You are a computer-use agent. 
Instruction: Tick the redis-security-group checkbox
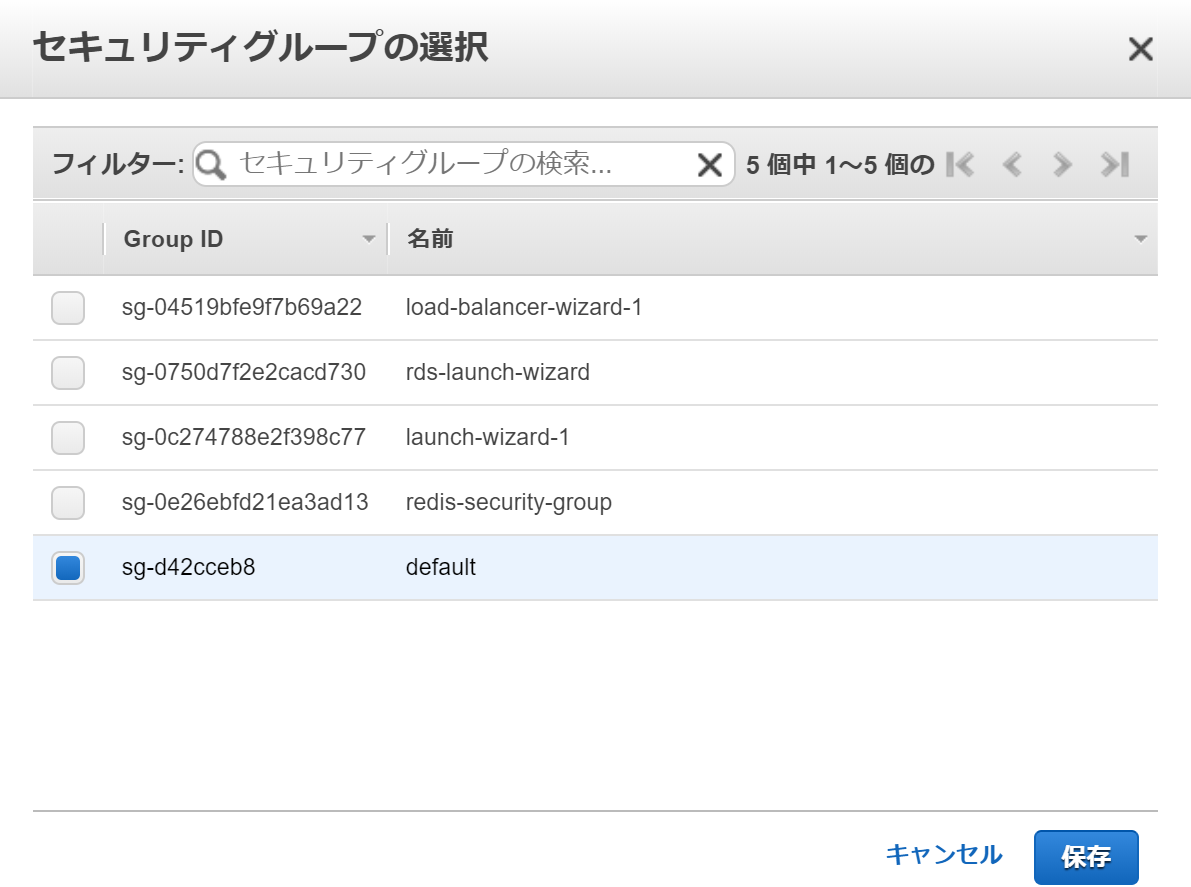pos(68,503)
